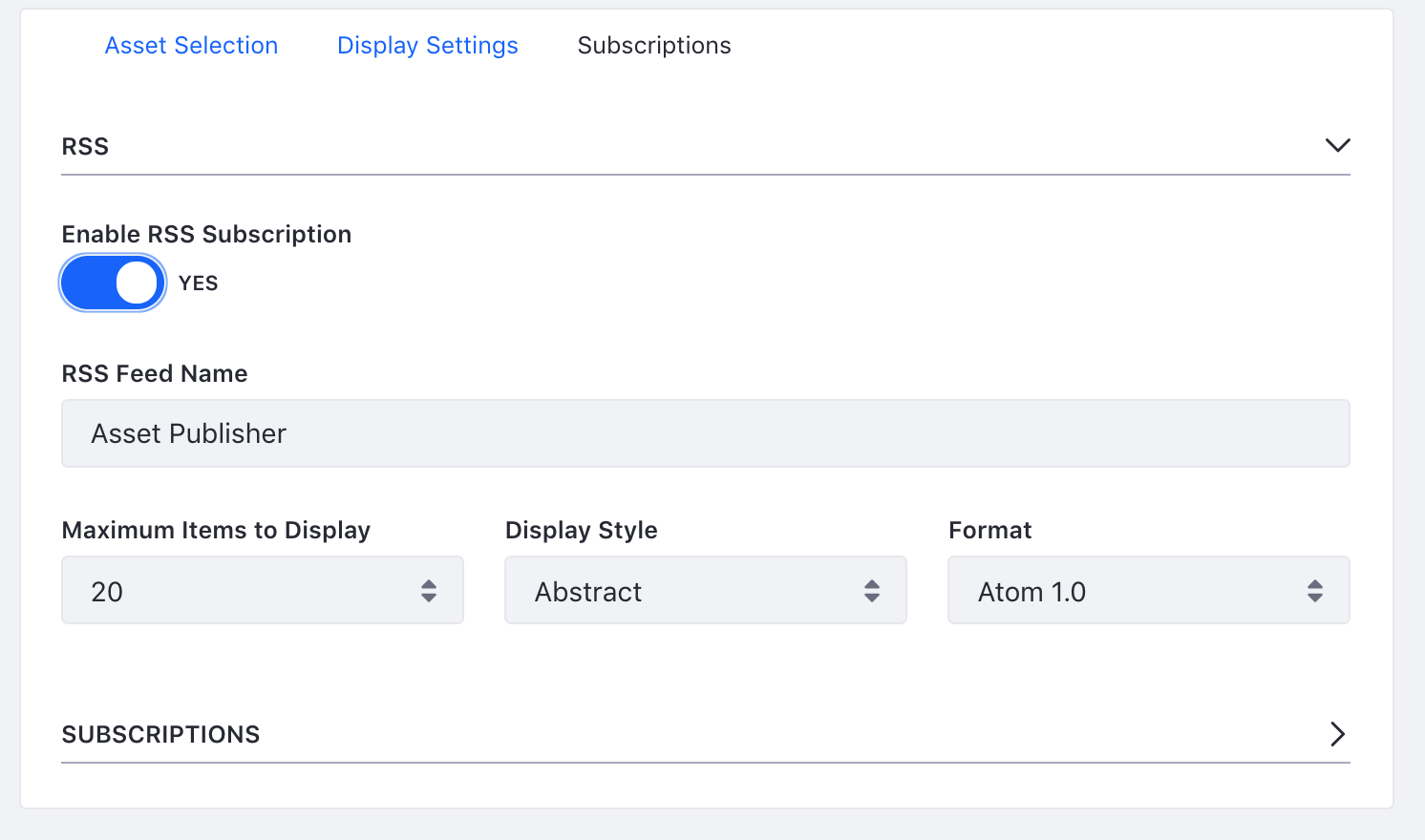Viewport: 1425px width, 840px height.
Task: Open the Format dropdown
Action: click(1149, 591)
